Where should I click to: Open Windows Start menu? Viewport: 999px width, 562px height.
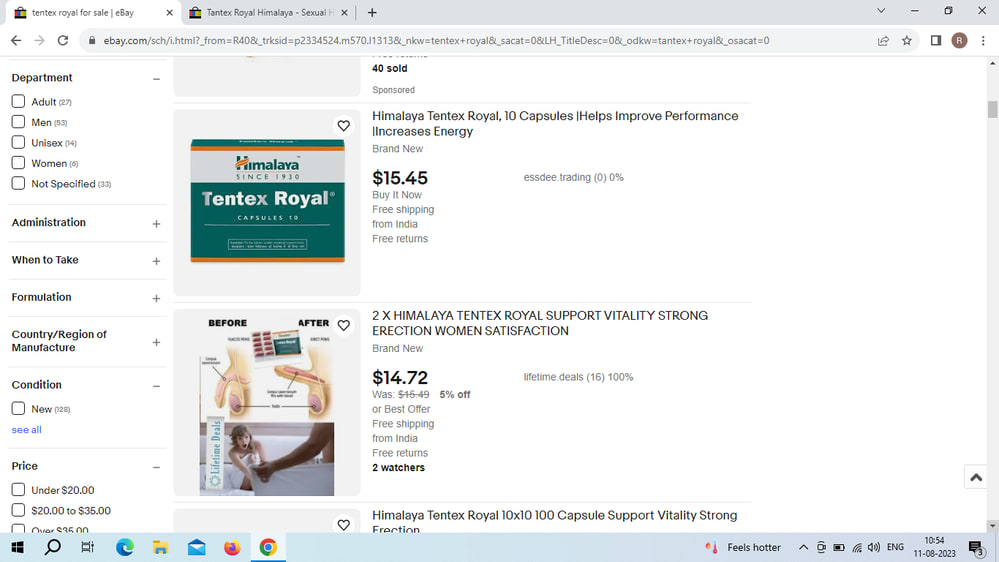point(17,547)
